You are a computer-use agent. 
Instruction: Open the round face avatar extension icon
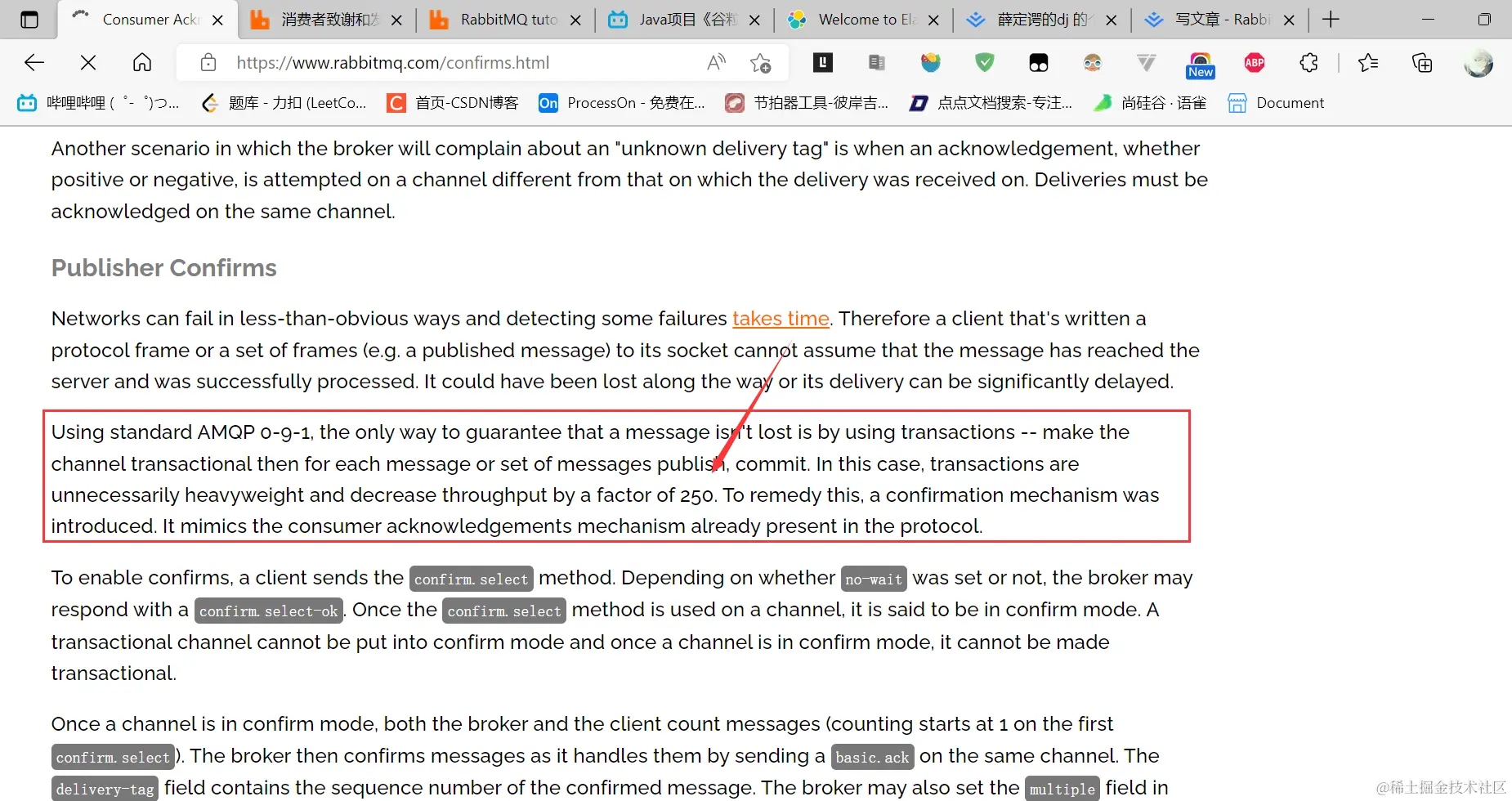pos(1093,63)
